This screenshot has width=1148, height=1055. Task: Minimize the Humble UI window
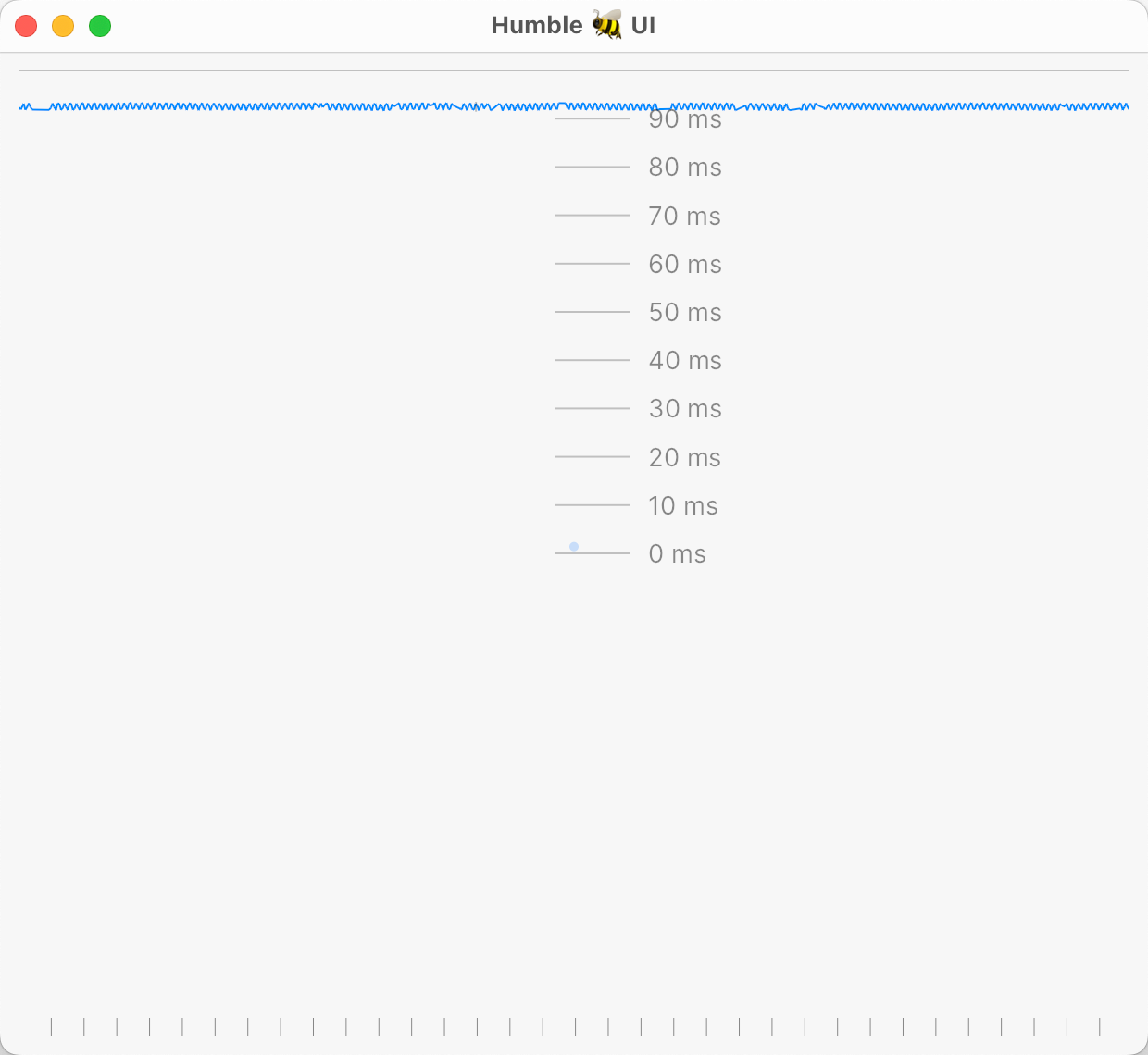coord(63,26)
